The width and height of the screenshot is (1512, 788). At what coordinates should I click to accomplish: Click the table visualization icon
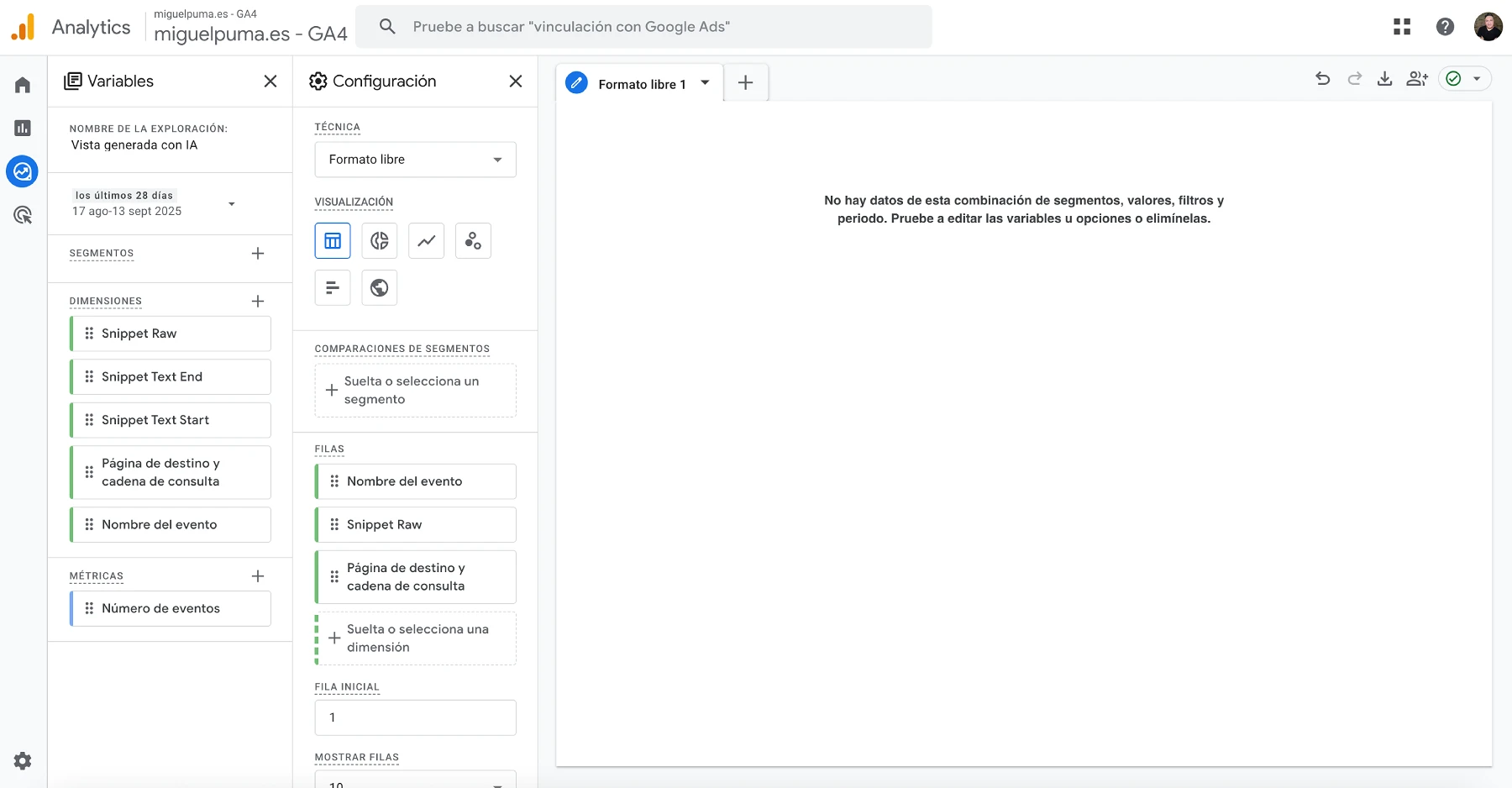click(333, 241)
